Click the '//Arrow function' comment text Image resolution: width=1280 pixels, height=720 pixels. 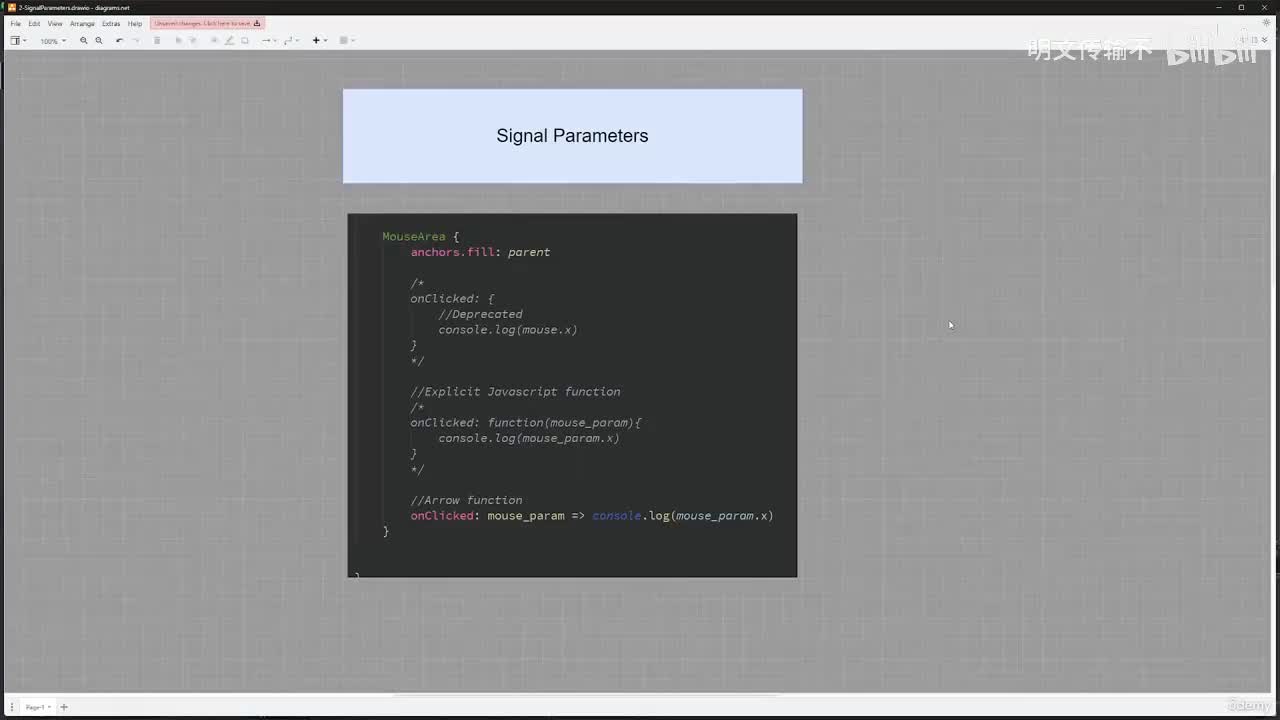coord(466,500)
